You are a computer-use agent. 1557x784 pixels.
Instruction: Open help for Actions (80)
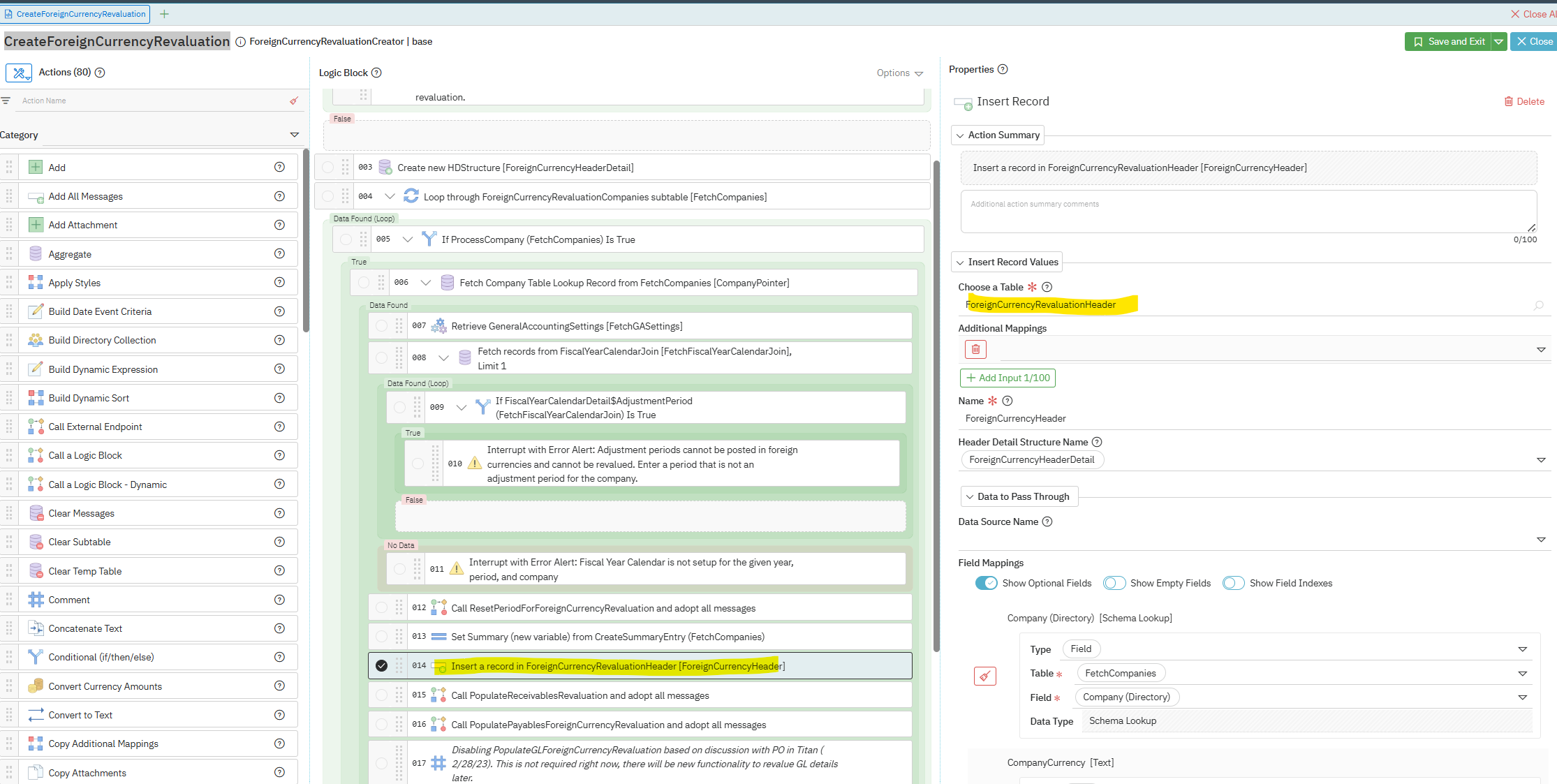pos(100,73)
